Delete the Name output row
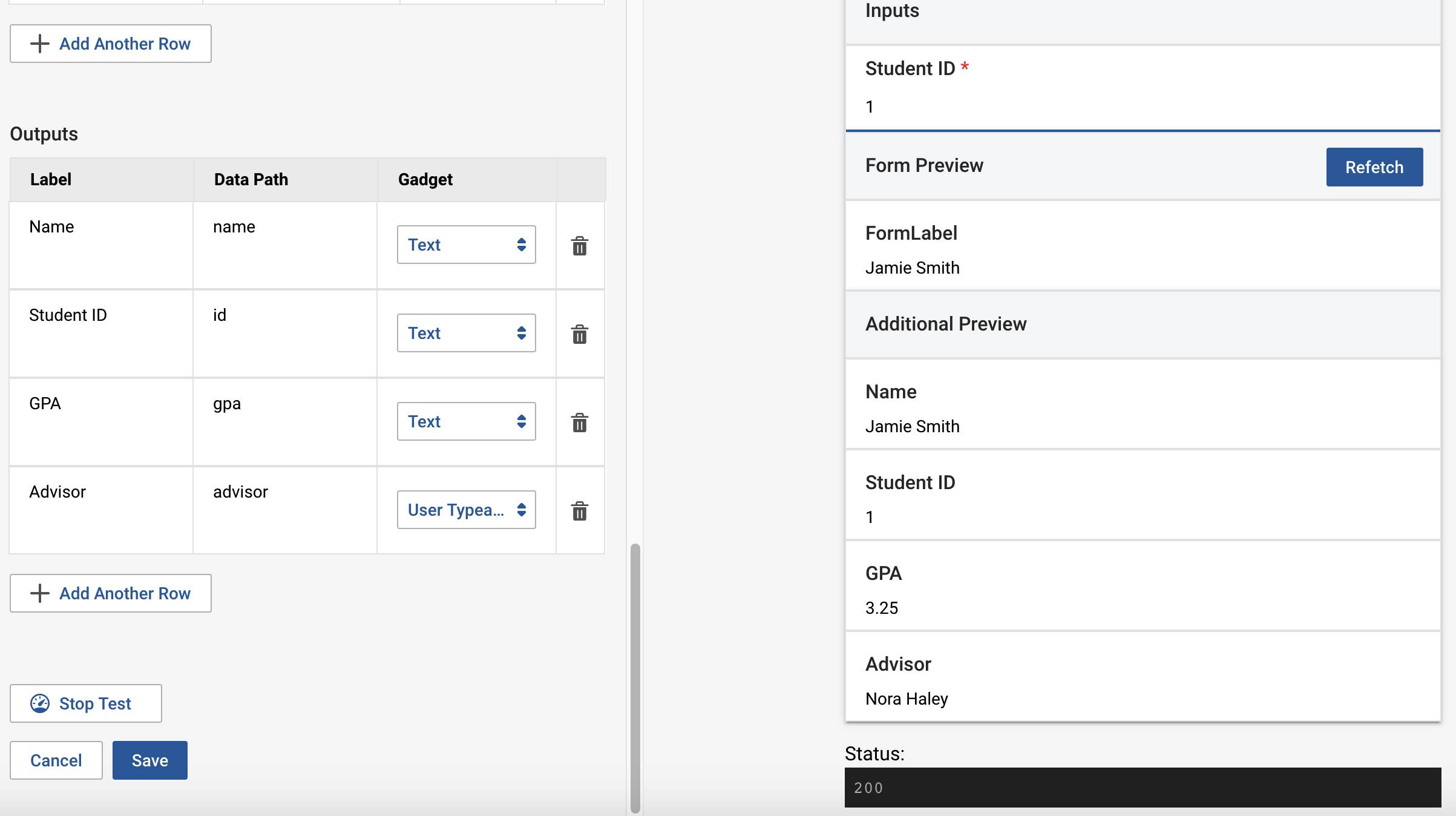This screenshot has width=1456, height=816. point(579,245)
